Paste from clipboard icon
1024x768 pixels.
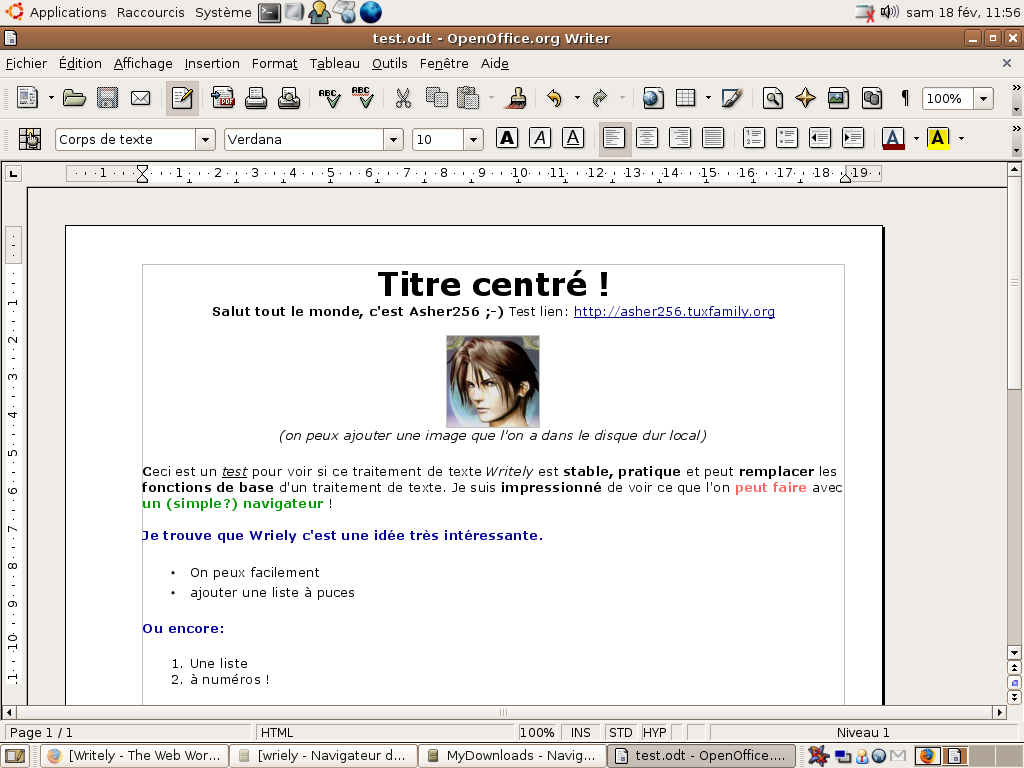click(468, 98)
